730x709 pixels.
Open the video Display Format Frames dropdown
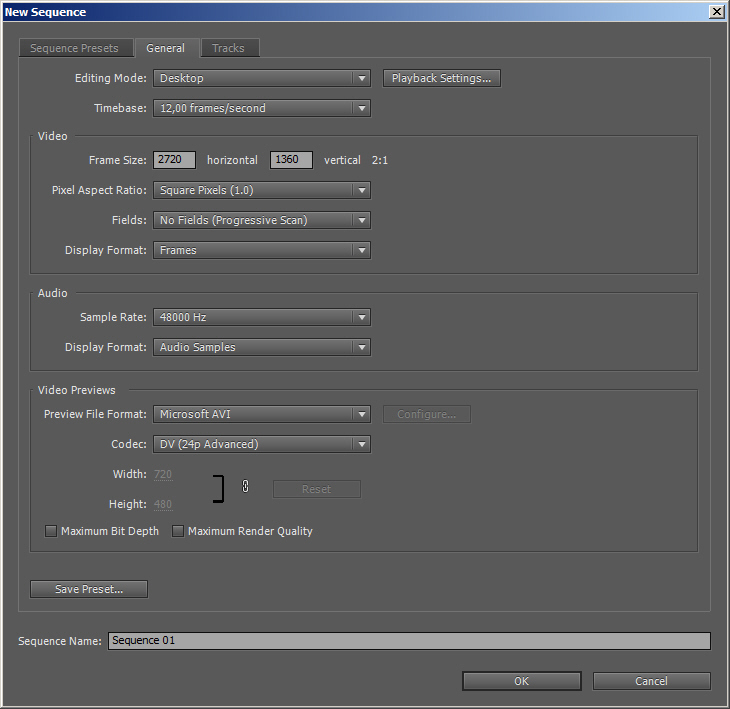262,250
